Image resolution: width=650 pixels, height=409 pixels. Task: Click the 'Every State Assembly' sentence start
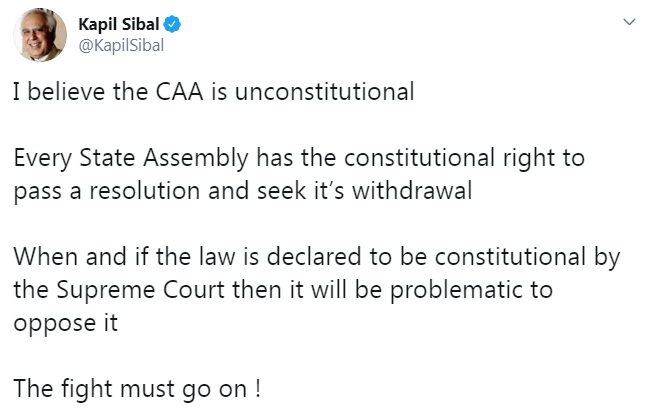click(131, 158)
